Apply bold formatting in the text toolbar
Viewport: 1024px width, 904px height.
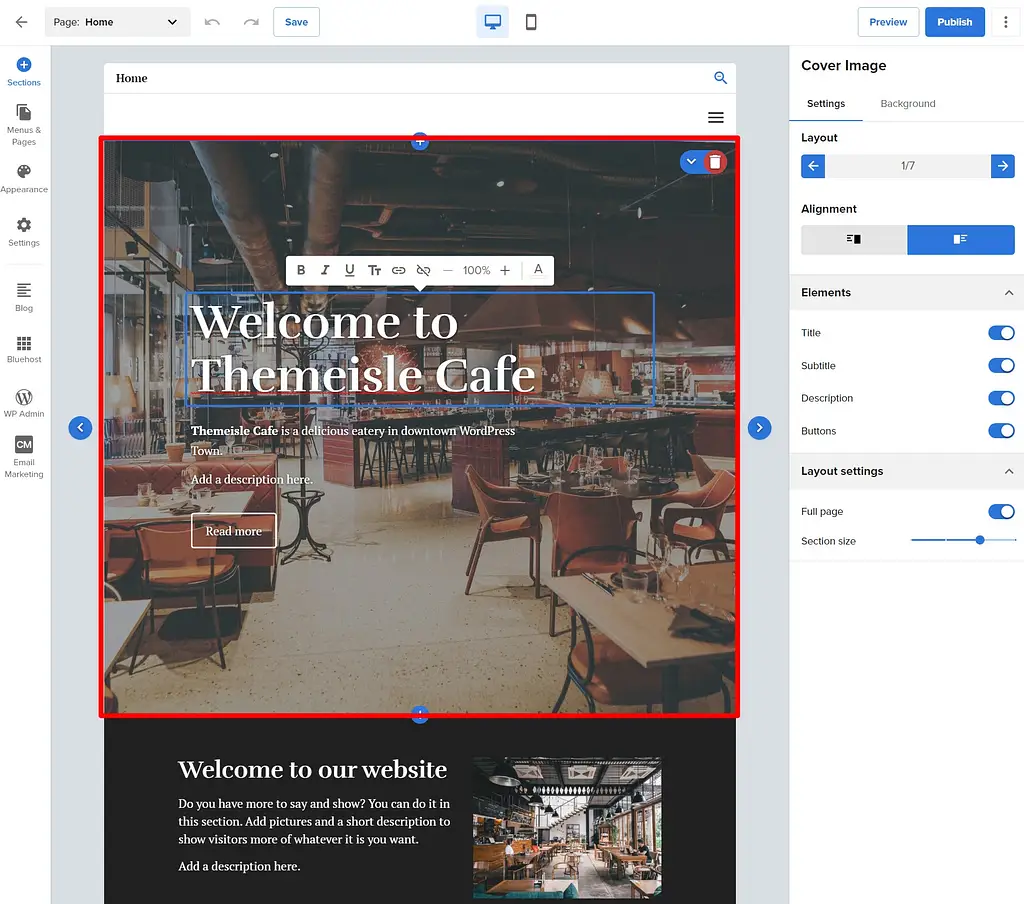point(301,270)
